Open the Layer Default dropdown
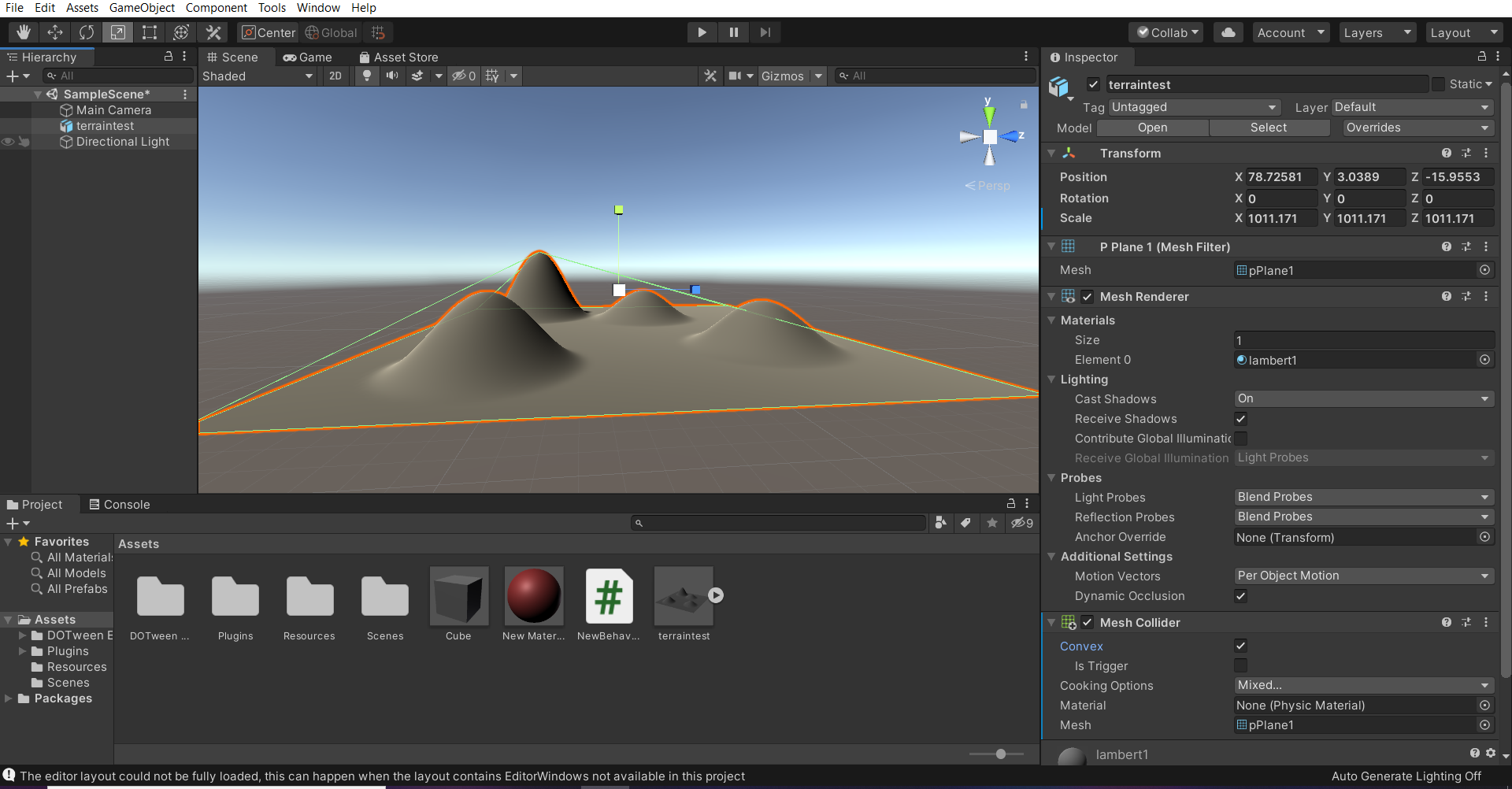Viewport: 1512px width, 789px height. click(1412, 107)
